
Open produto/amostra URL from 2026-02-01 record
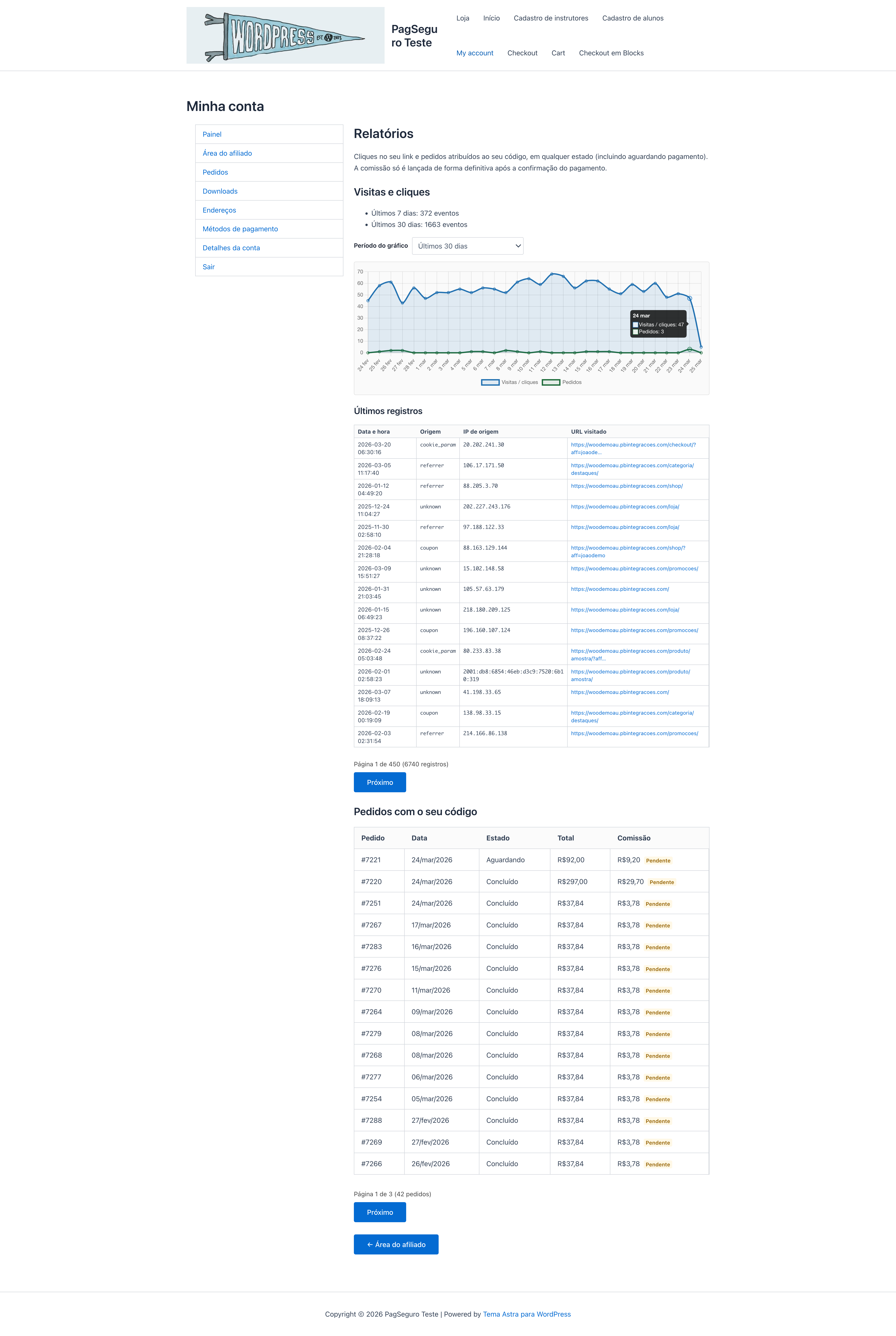[x=630, y=675]
